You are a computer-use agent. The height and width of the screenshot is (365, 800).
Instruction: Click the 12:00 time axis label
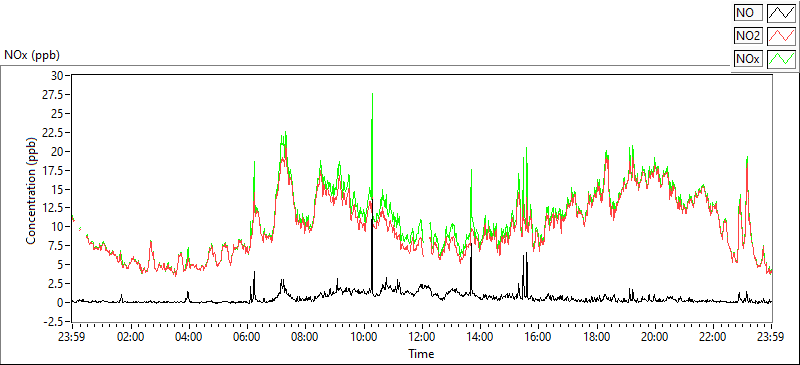[422, 337]
